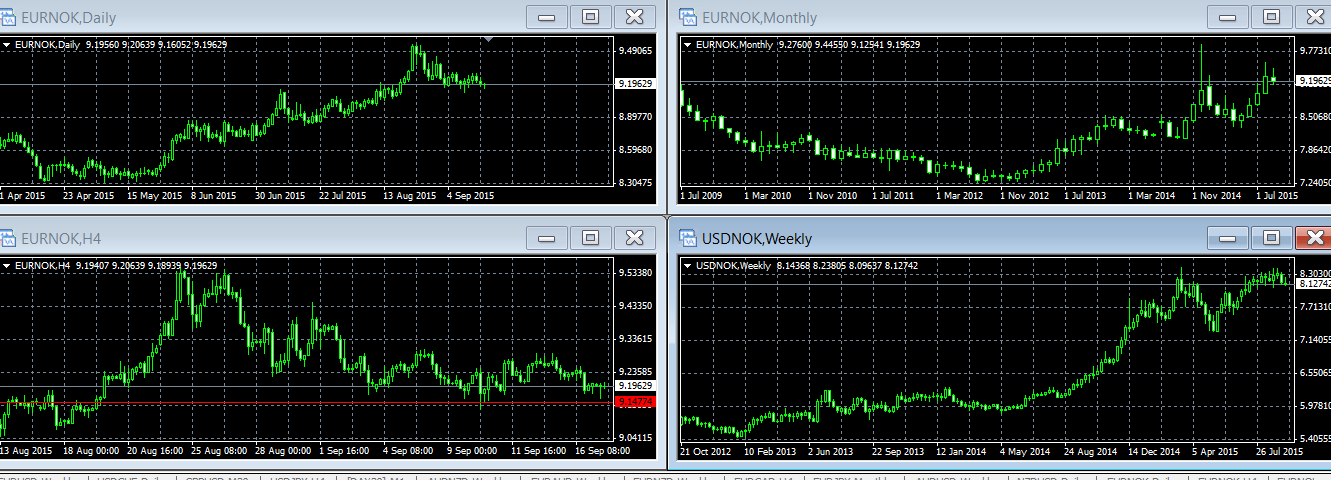Click the EURNOK,Monthly window chart icon
The width and height of the screenshot is (1331, 480).
688,17
